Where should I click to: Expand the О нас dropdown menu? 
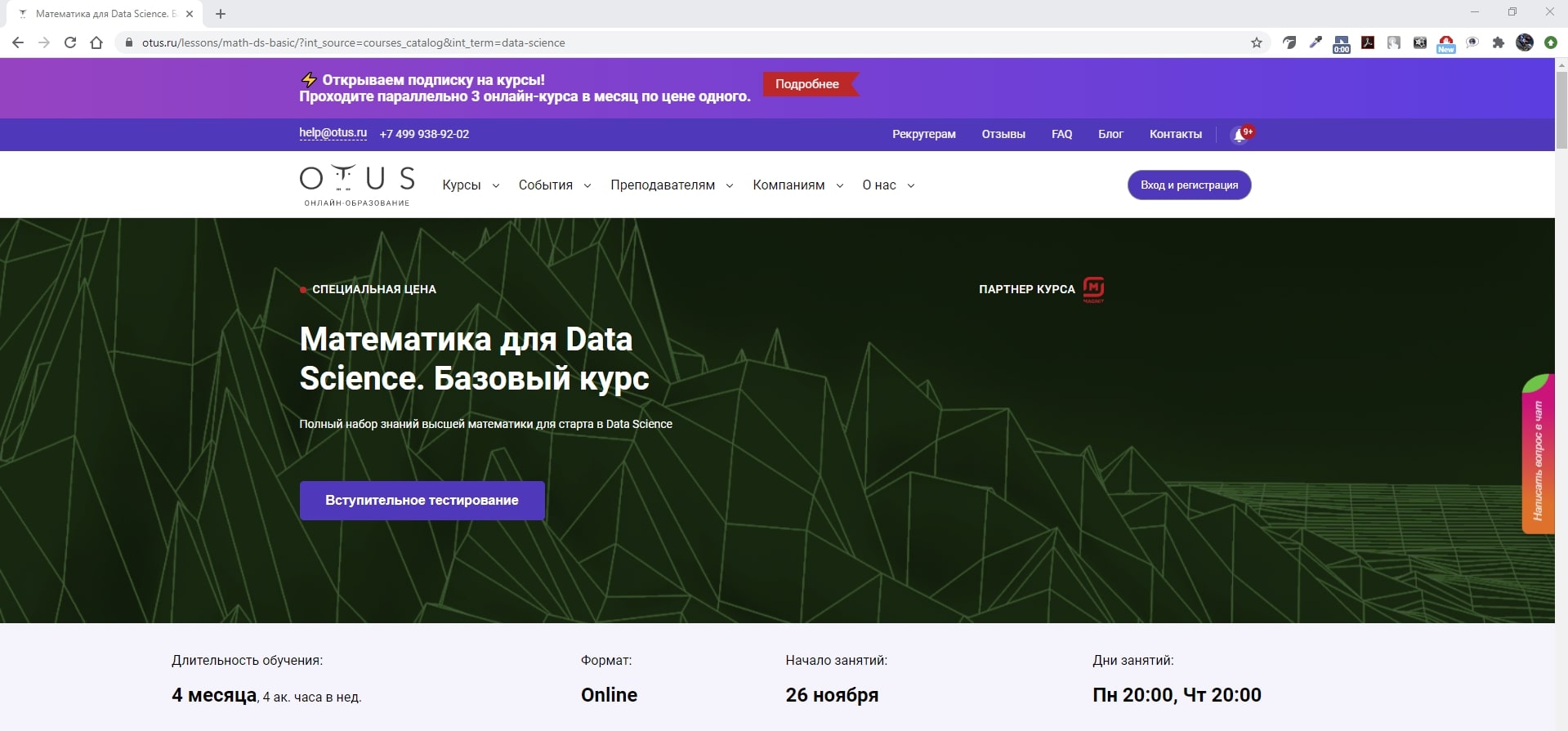tap(888, 185)
